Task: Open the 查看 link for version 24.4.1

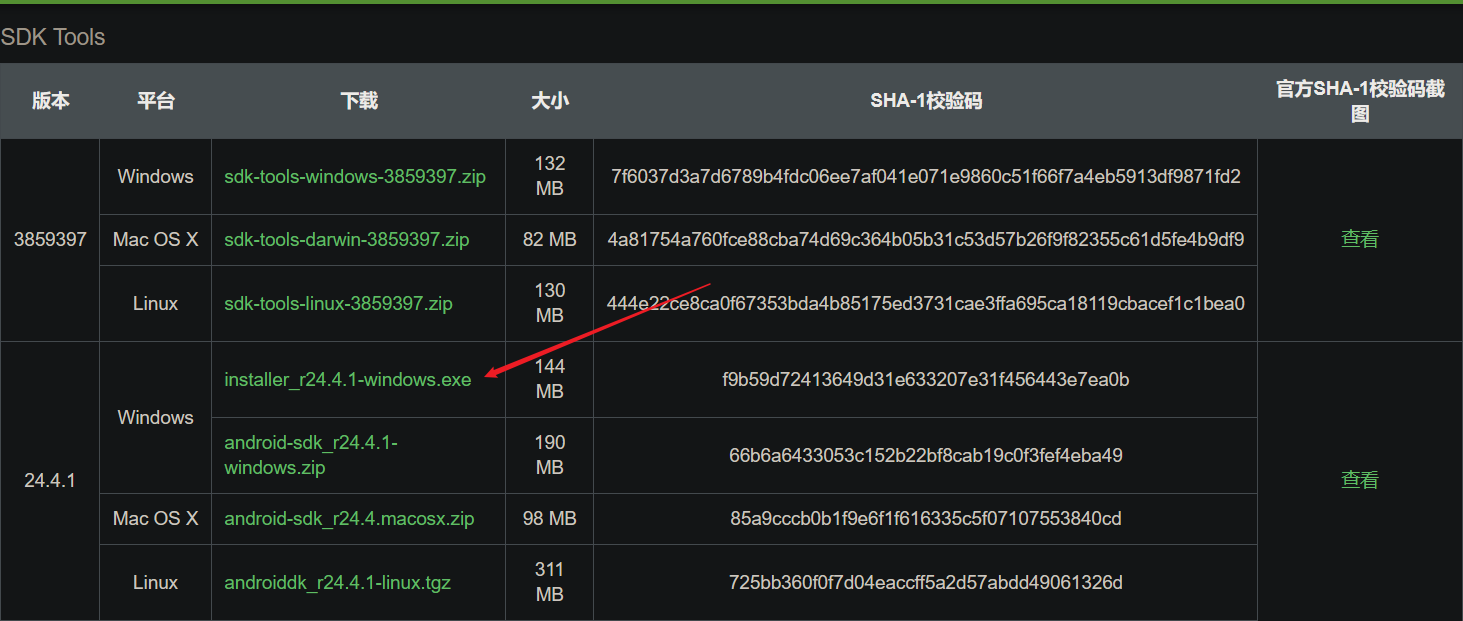Action: pos(1360,480)
